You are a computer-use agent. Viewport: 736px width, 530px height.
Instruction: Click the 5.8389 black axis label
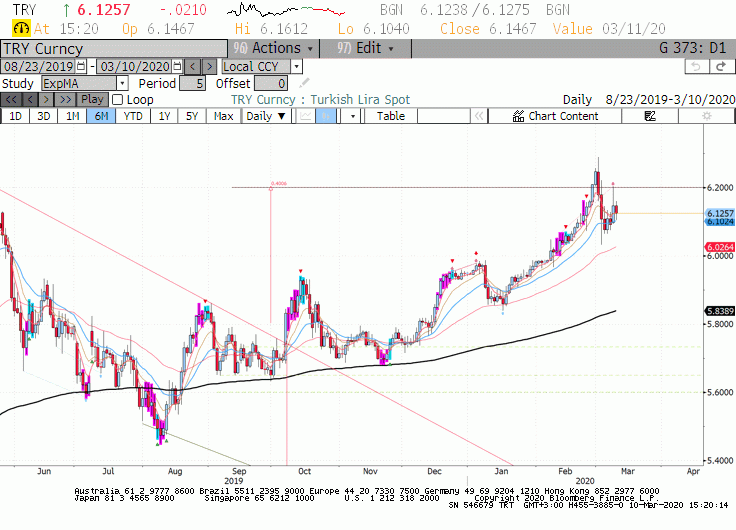coord(720,311)
